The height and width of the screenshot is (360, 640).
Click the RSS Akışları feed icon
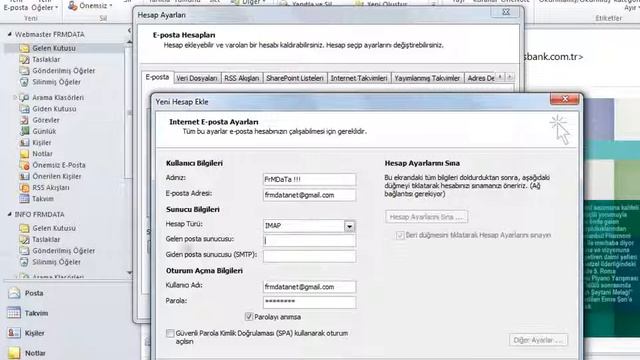(24, 188)
